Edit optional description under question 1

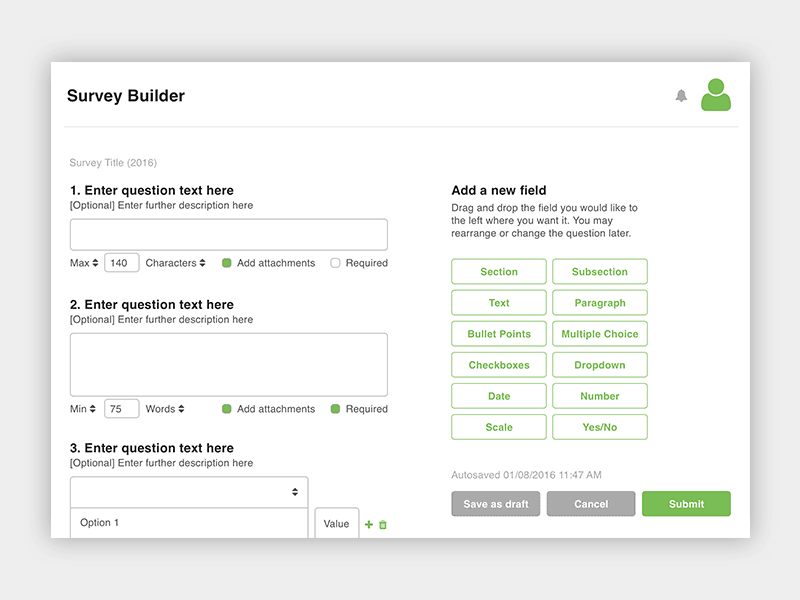[x=161, y=206]
